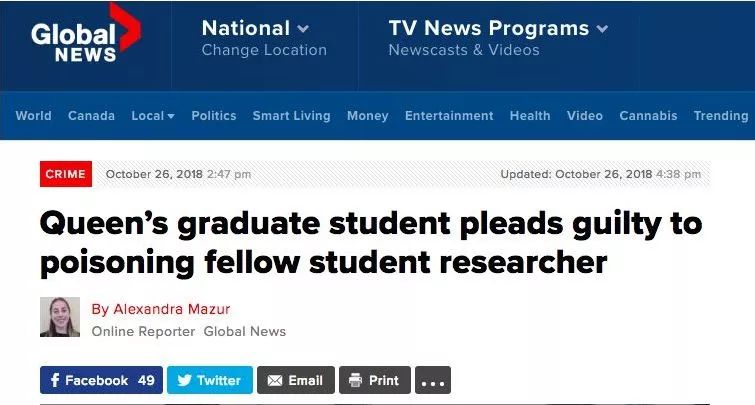Click the Global News logo
Image resolution: width=755 pixels, height=405 pixels.
[86, 34]
